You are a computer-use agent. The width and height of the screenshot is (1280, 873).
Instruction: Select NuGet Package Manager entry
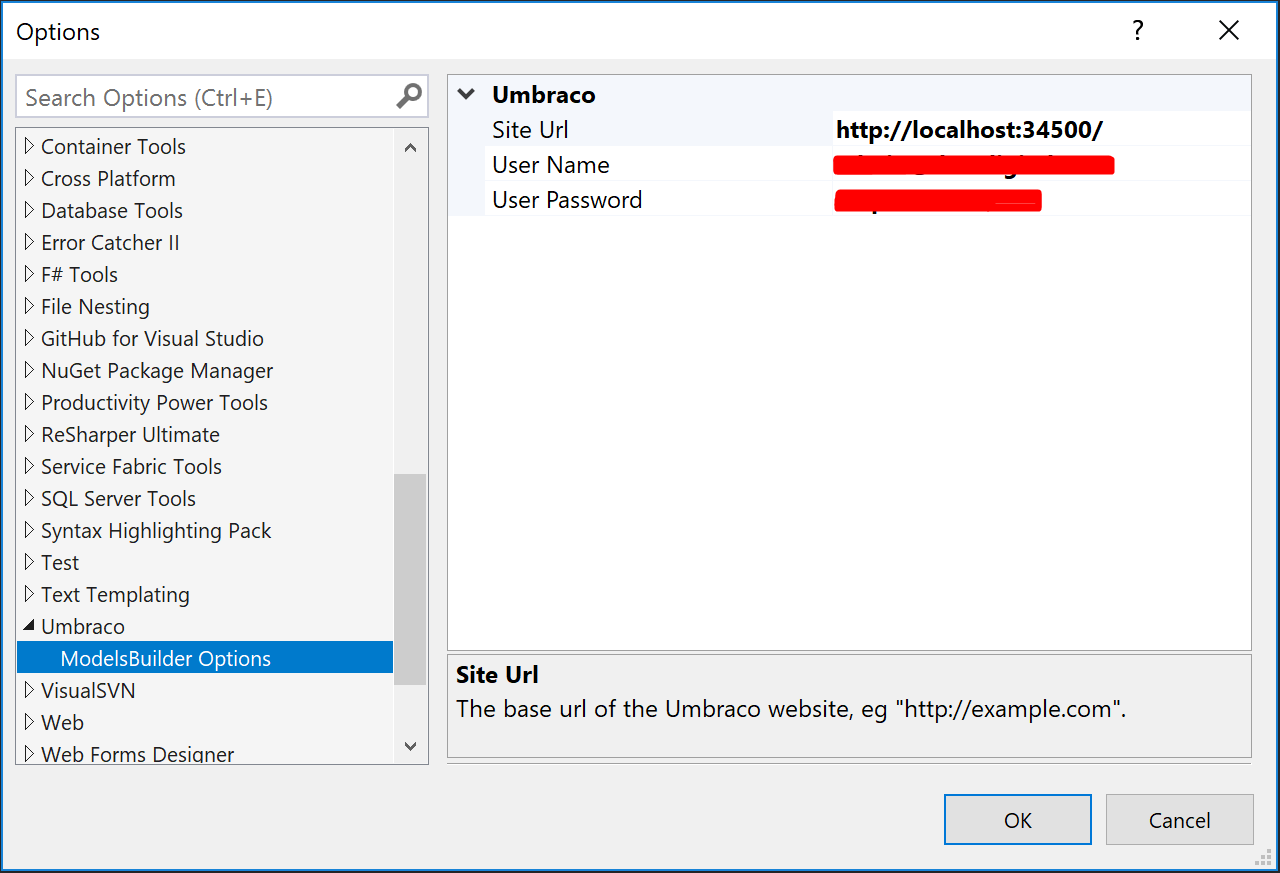pos(157,370)
